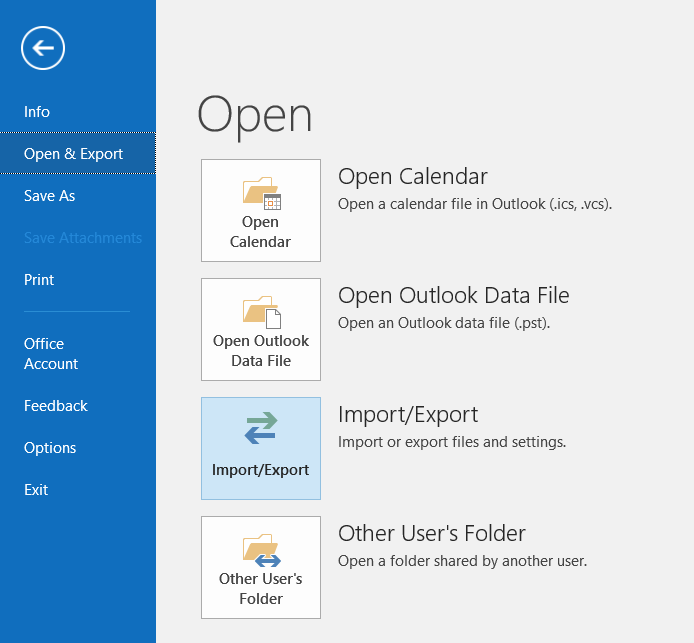Open the Info menu item
Viewport: 694px width, 643px height.
pyautogui.click(x=37, y=112)
